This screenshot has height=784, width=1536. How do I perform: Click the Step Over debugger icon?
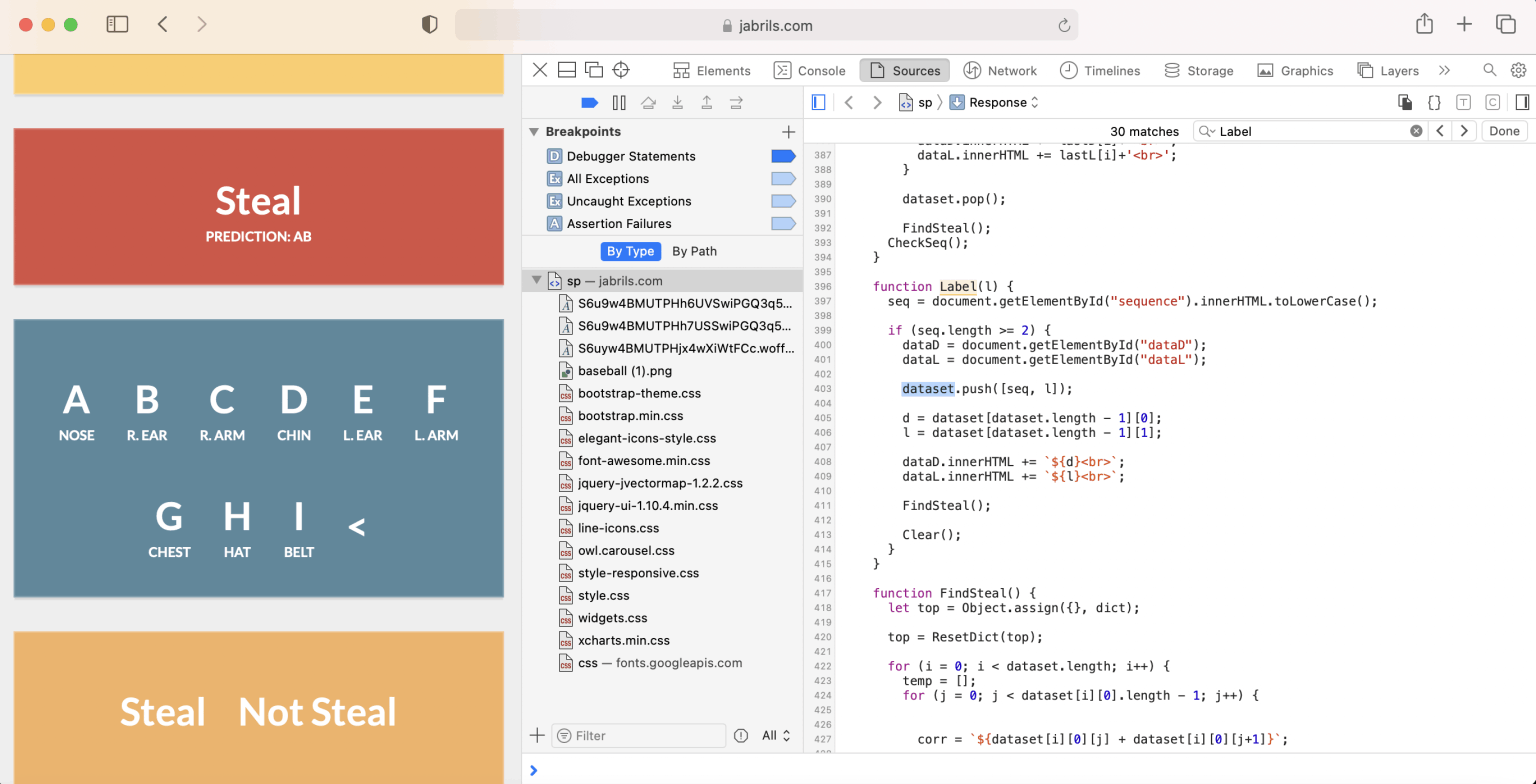[x=648, y=102]
